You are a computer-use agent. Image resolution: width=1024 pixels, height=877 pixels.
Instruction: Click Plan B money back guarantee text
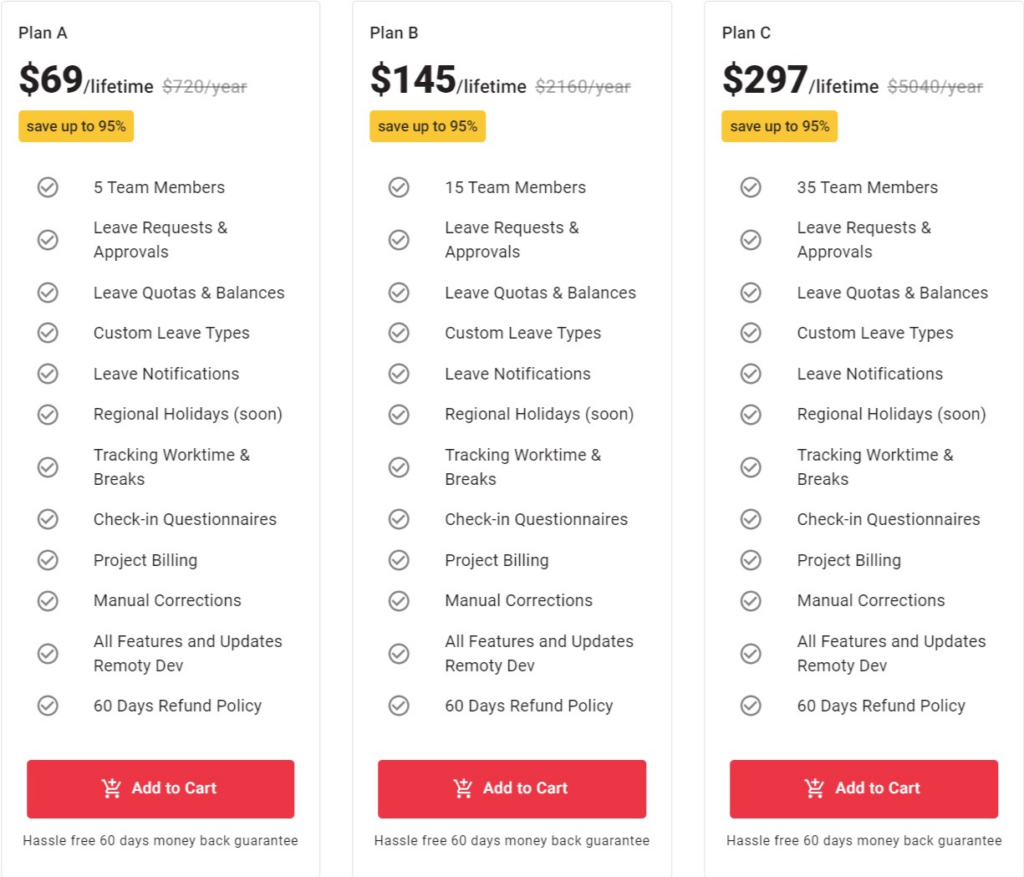point(511,840)
